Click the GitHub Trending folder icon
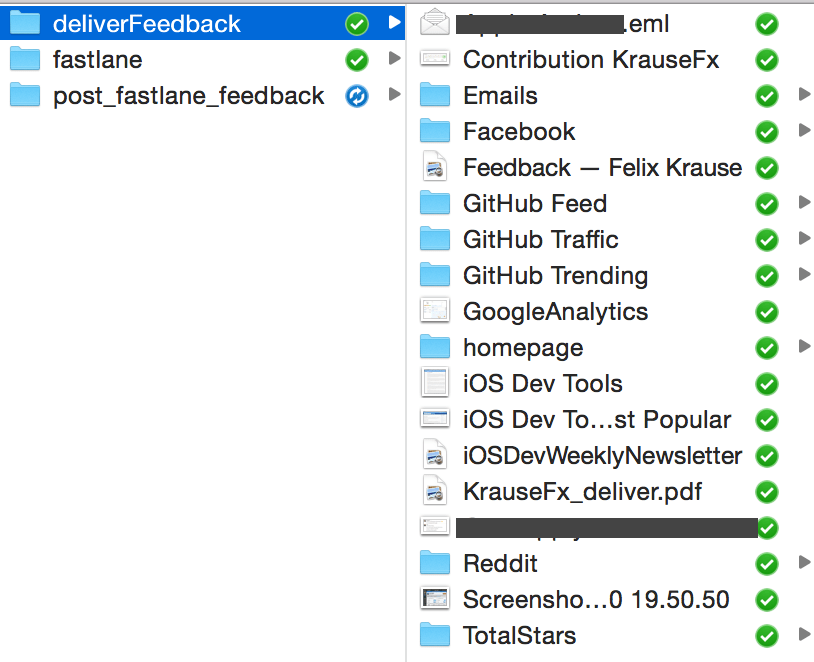The width and height of the screenshot is (814, 662). [435, 275]
